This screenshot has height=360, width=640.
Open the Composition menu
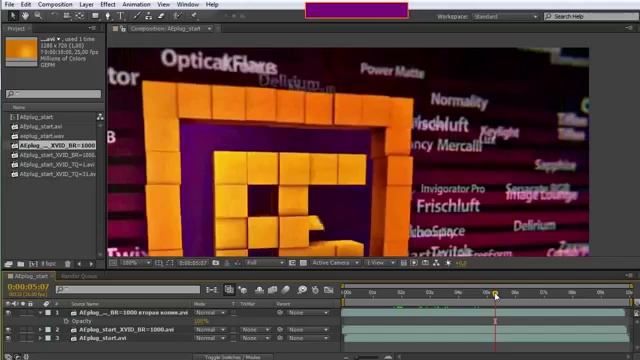tap(55, 4)
